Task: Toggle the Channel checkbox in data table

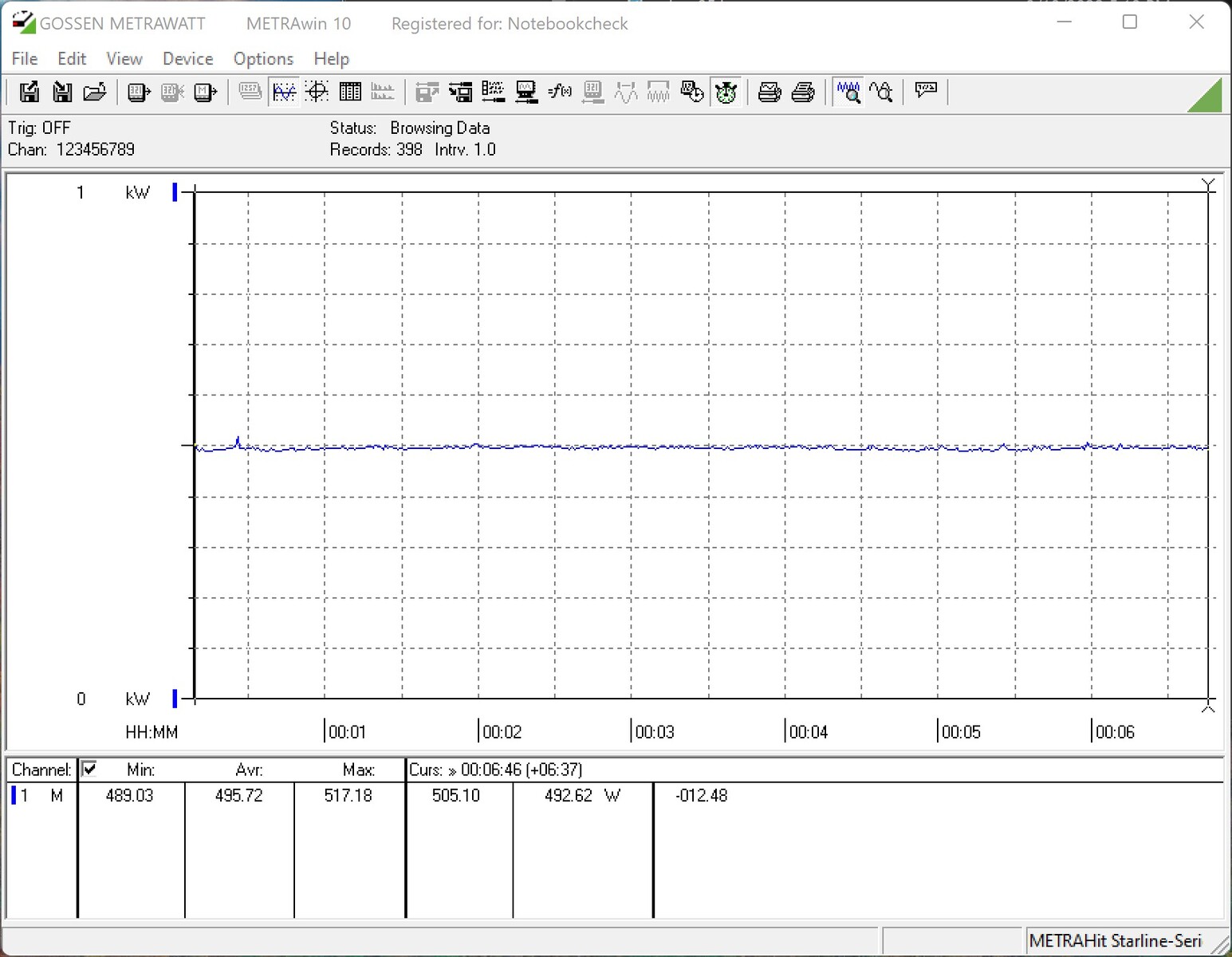Action: tap(89, 769)
